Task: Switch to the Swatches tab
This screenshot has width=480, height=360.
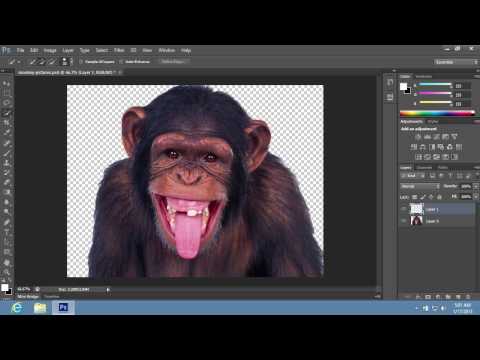Action: [424, 76]
